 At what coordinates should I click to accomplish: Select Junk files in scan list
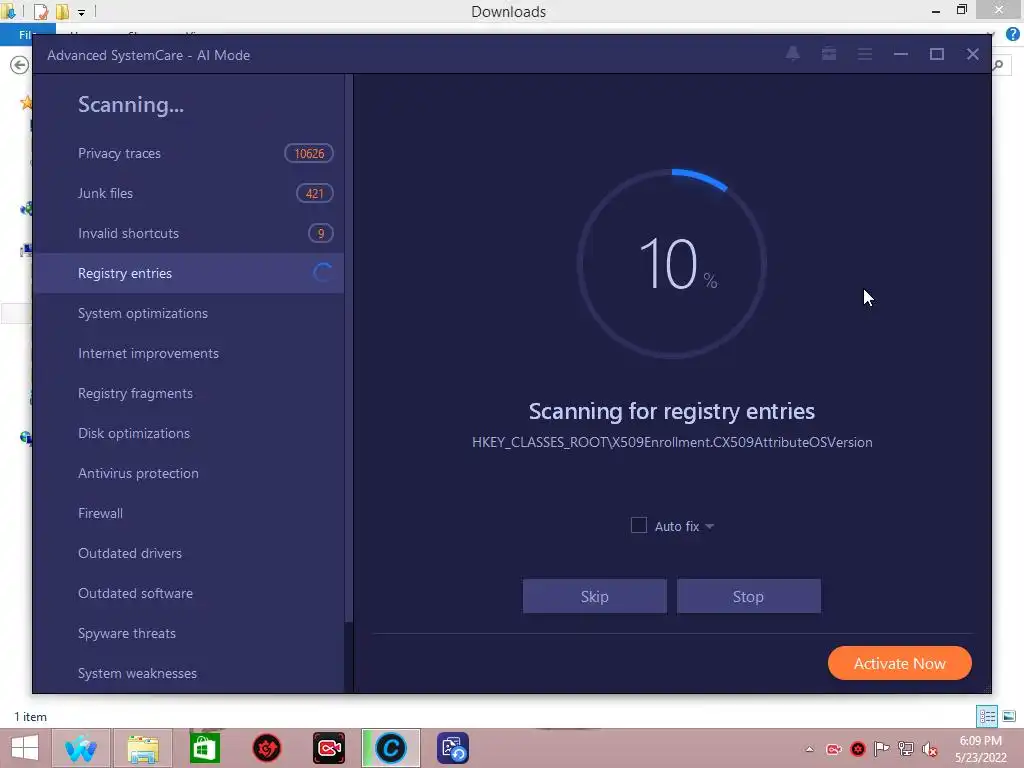[x=188, y=193]
